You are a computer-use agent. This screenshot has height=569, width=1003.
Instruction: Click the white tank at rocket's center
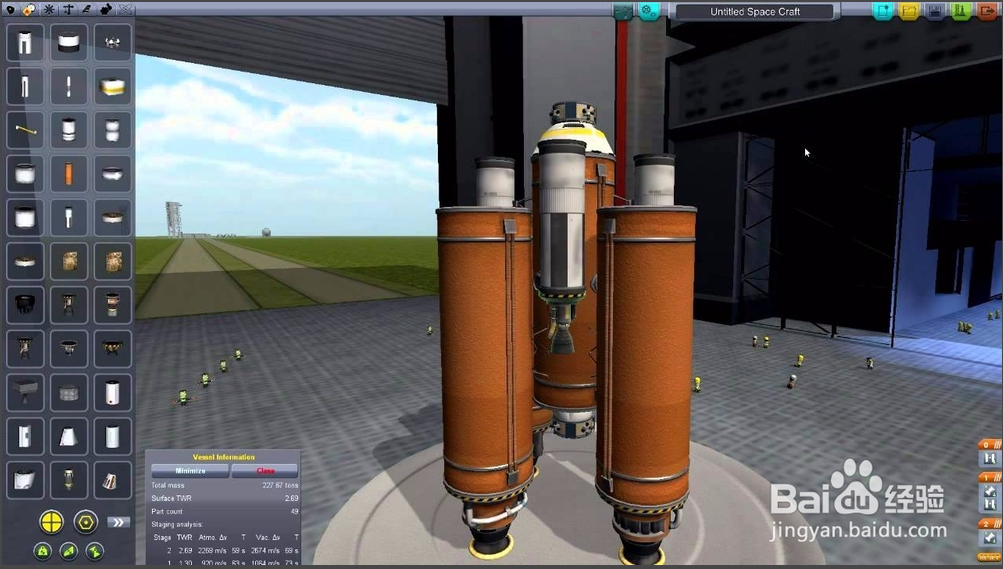[x=561, y=217]
